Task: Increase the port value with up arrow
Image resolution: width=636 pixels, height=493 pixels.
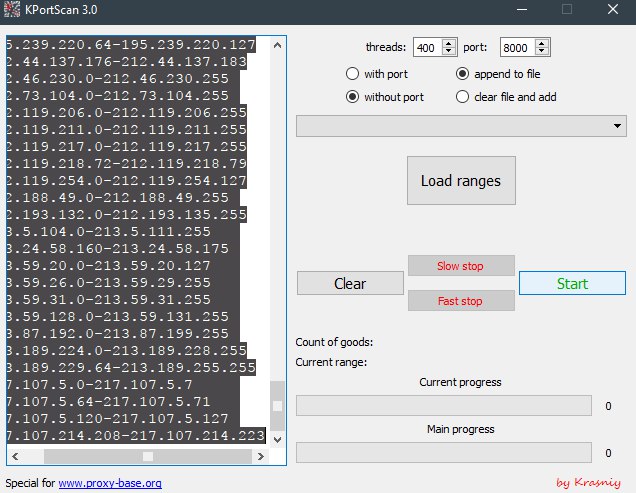Action: point(543,43)
